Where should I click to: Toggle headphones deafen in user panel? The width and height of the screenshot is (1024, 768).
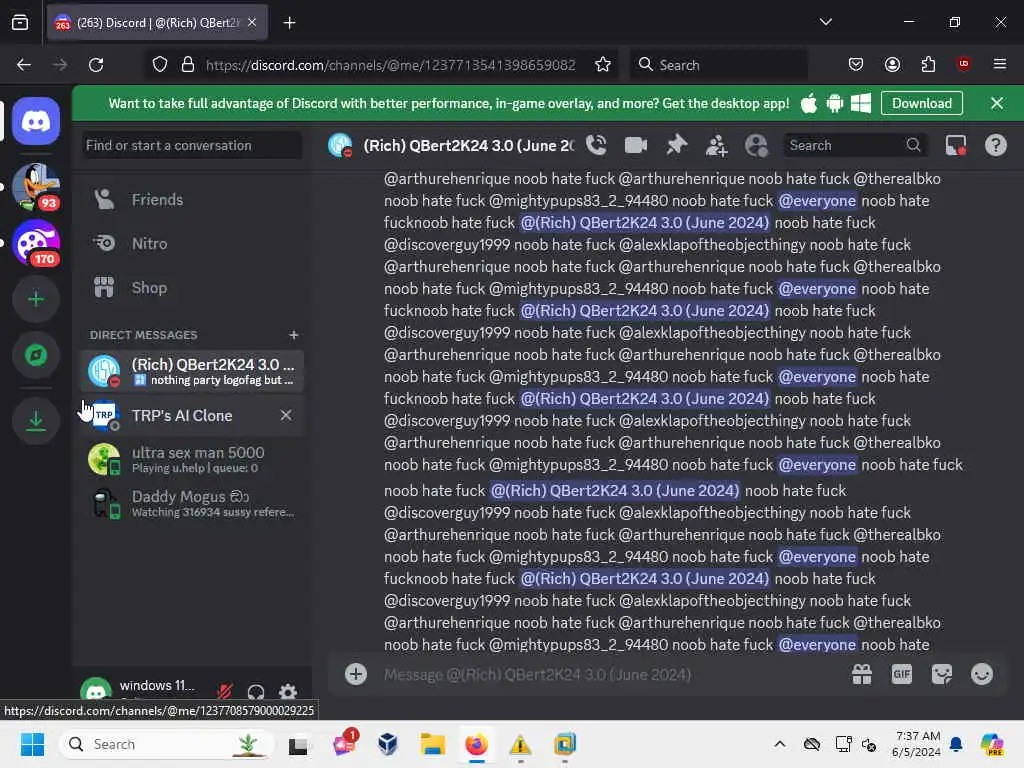(x=256, y=691)
